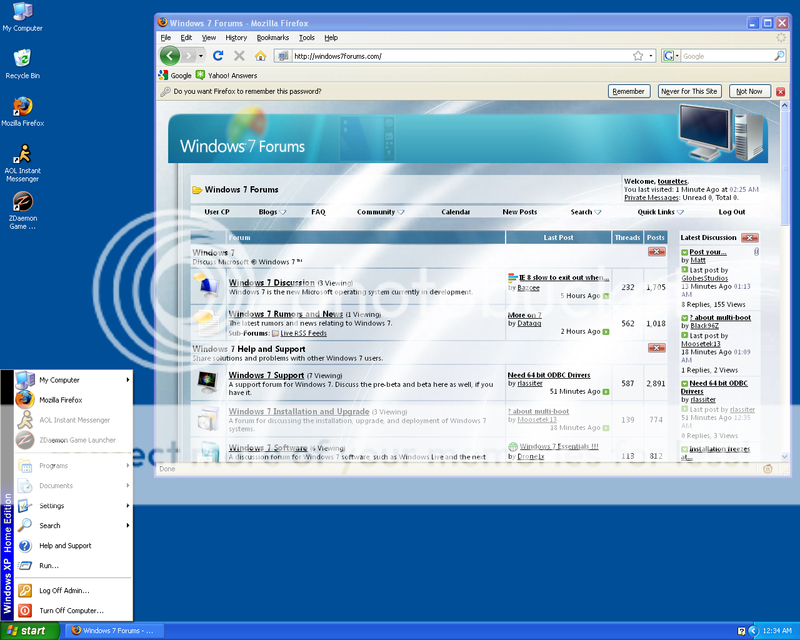Expand Search submenu in Start menu

[x=128, y=526]
